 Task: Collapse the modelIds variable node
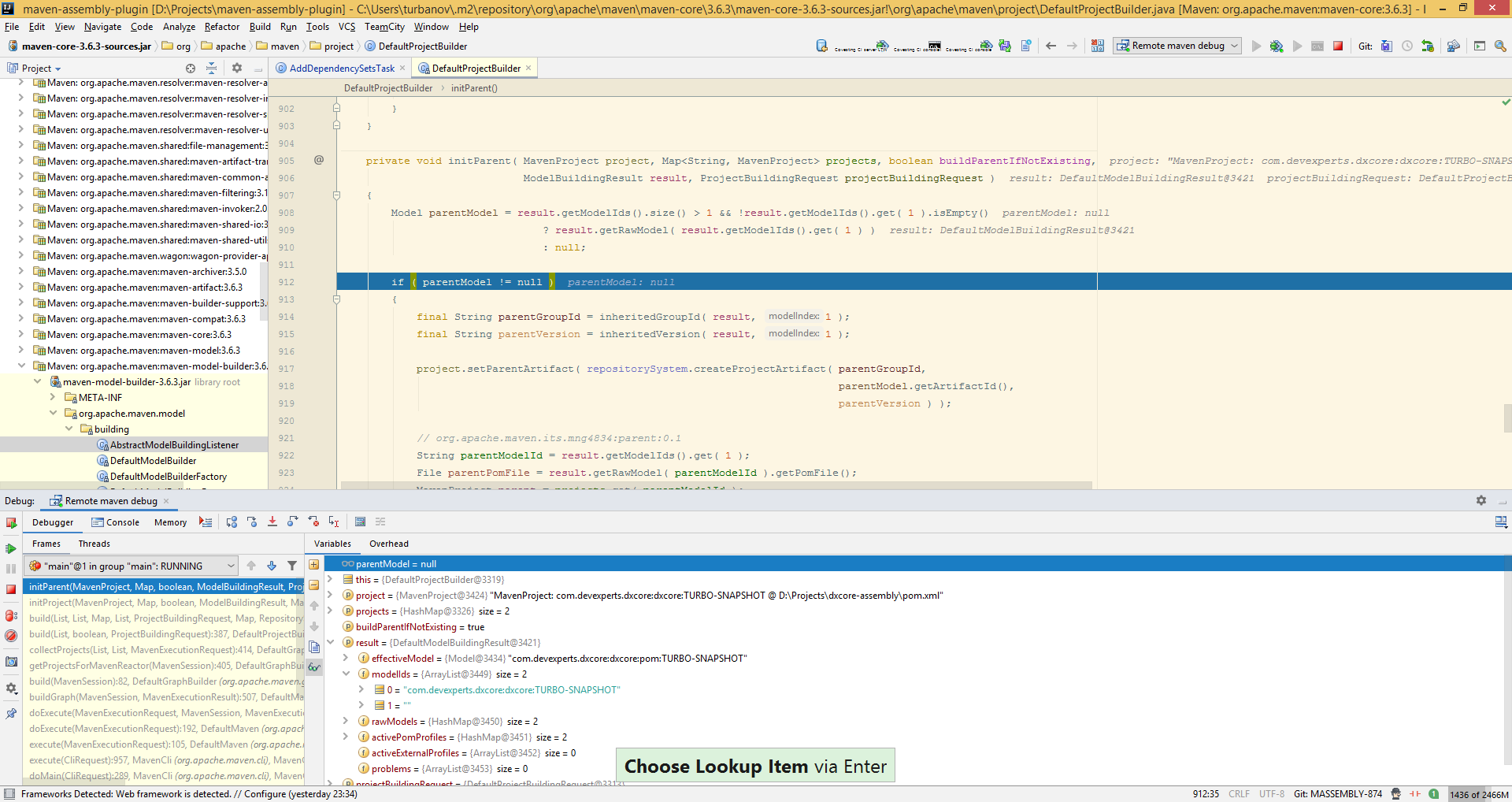pyautogui.click(x=346, y=674)
